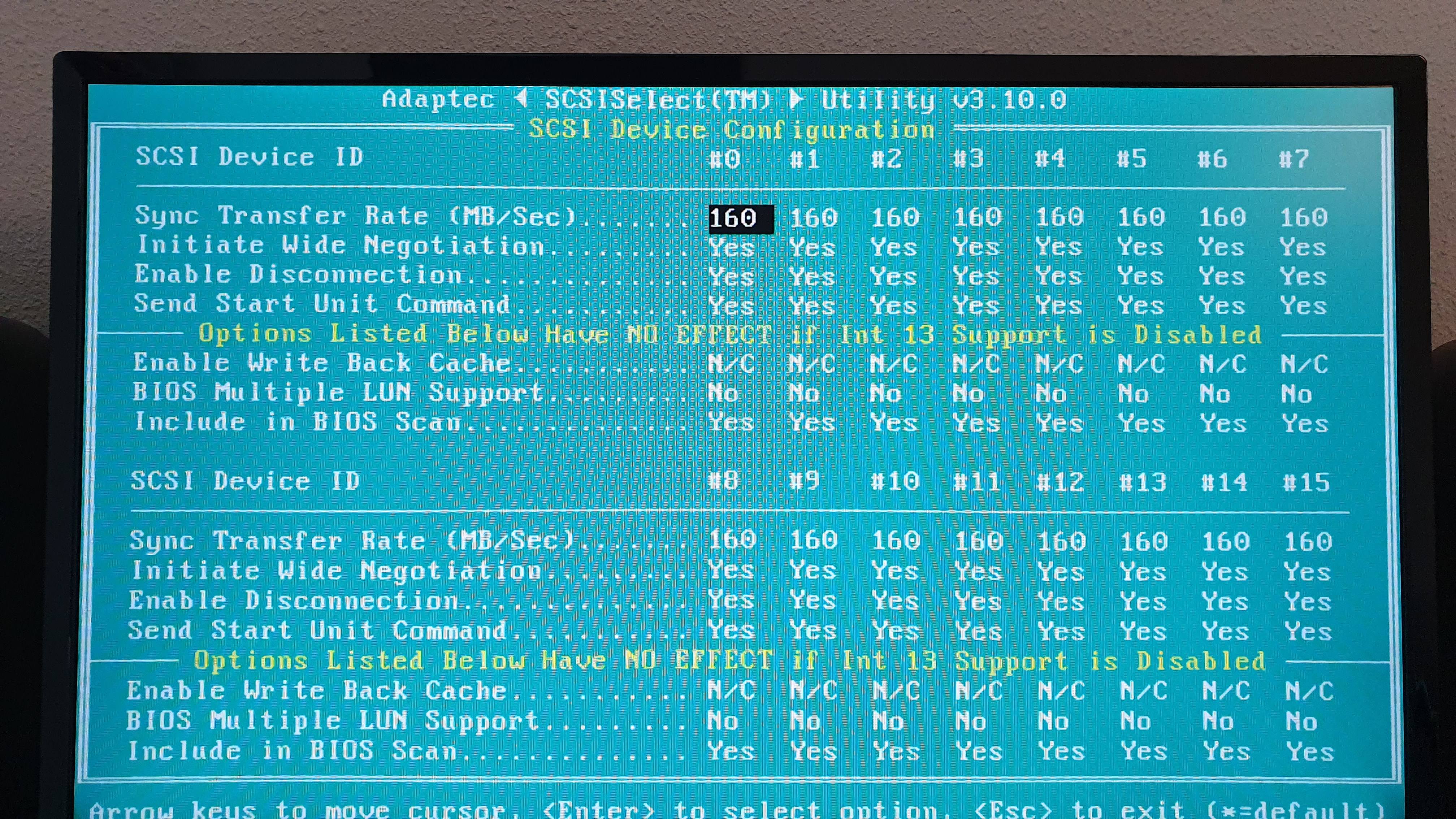The height and width of the screenshot is (819, 1456).
Task: Toggle Send Start Unit Command for device #5
Action: coord(1140,306)
